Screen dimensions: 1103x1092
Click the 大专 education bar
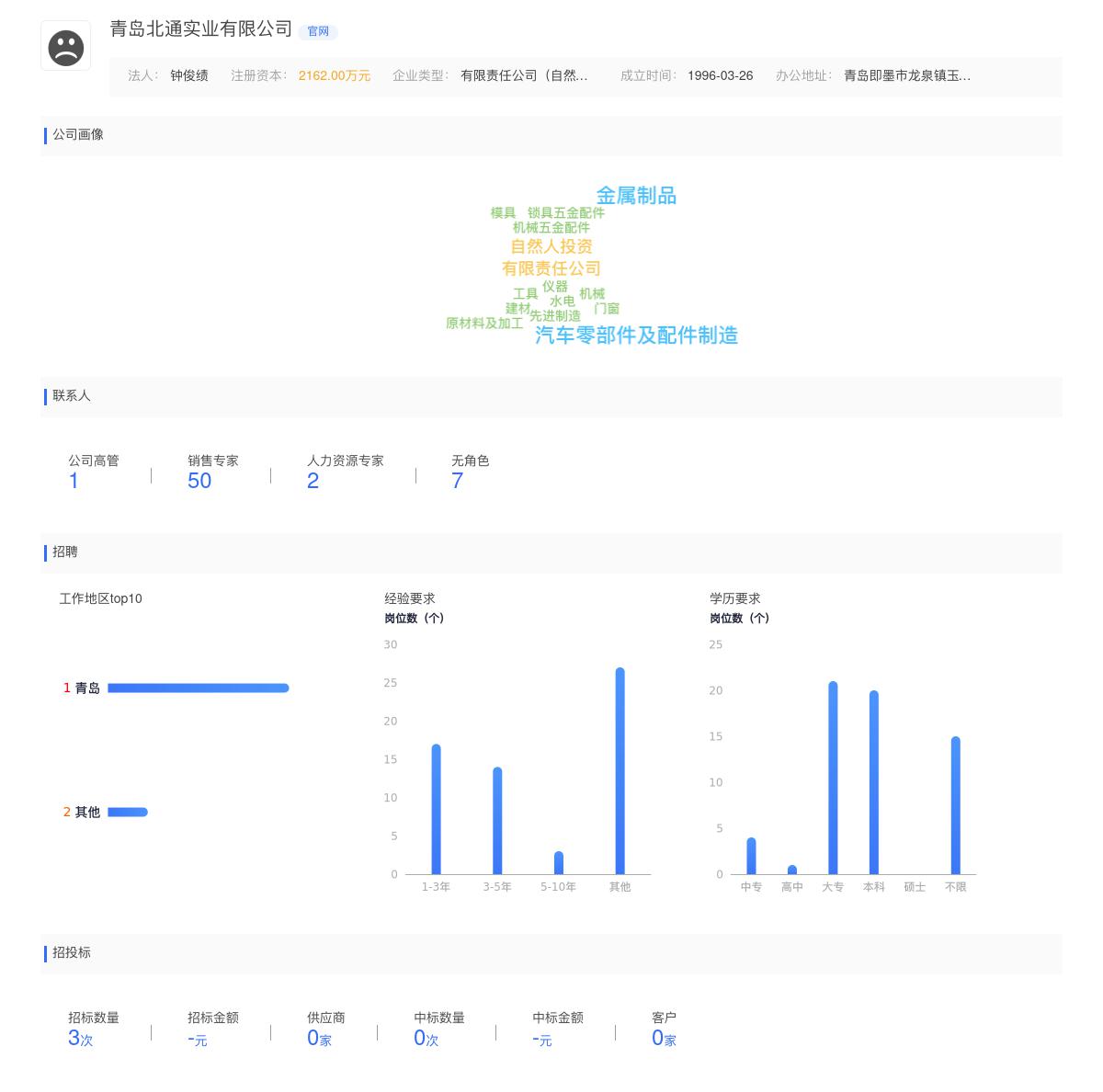pos(833,778)
